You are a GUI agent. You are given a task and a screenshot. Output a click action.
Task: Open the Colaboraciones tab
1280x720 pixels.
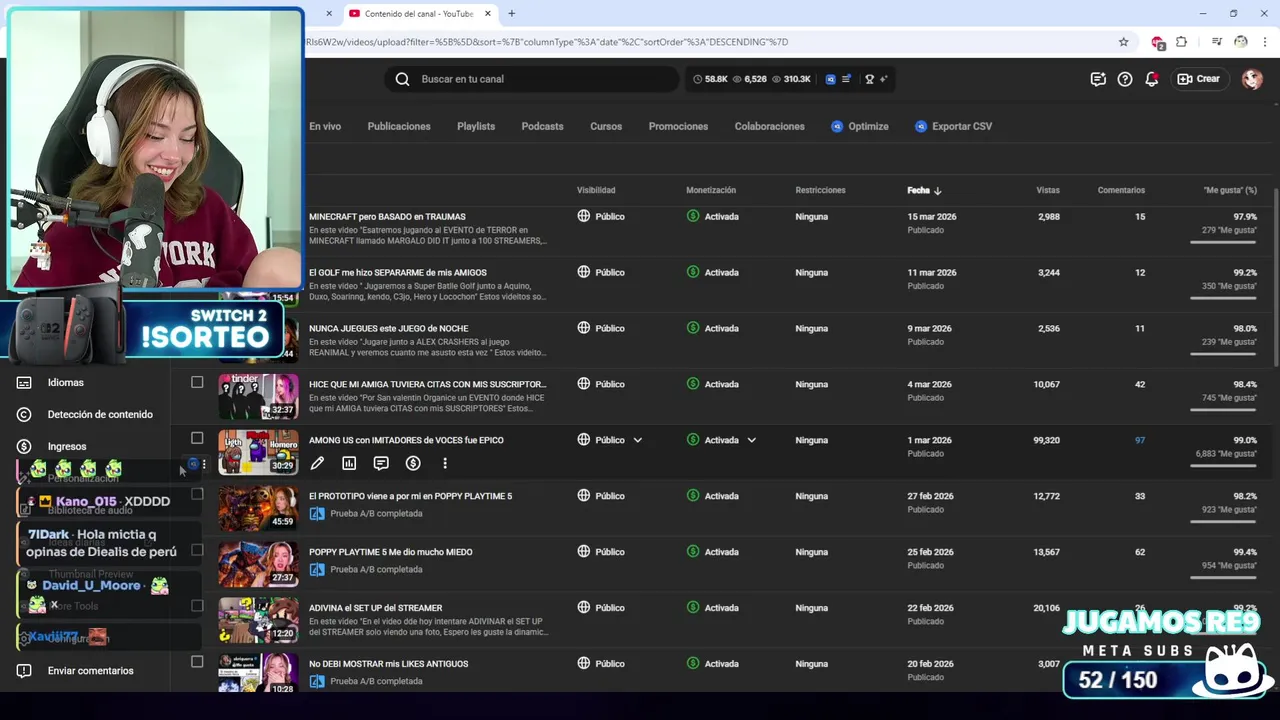pos(770,126)
